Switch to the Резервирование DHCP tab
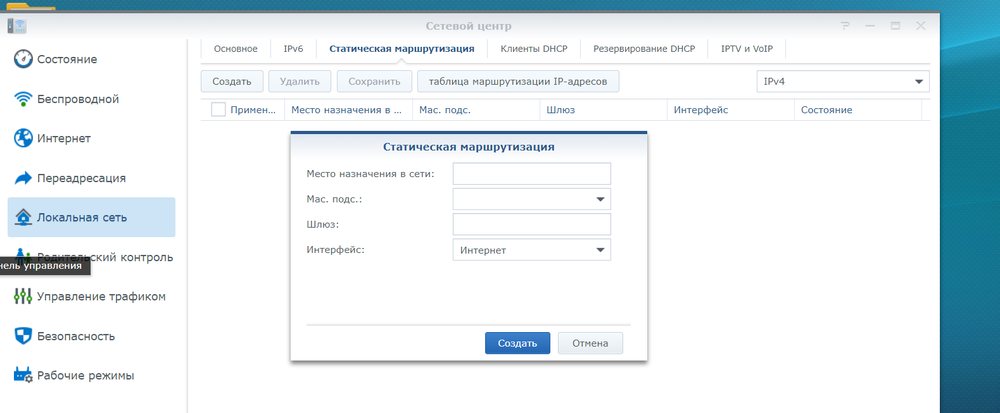Screen dimensions: 1000x413 click(x=643, y=48)
